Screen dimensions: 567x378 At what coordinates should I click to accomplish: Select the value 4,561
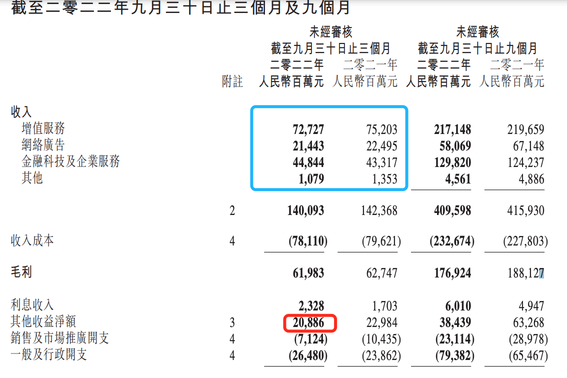tap(458, 179)
